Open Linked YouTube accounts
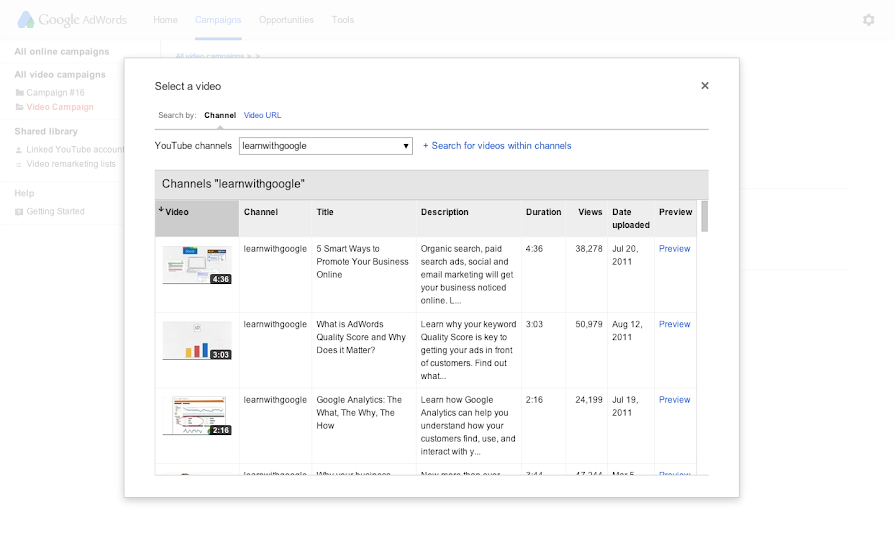Viewport: 895px width, 556px height. pyautogui.click(x=75, y=150)
